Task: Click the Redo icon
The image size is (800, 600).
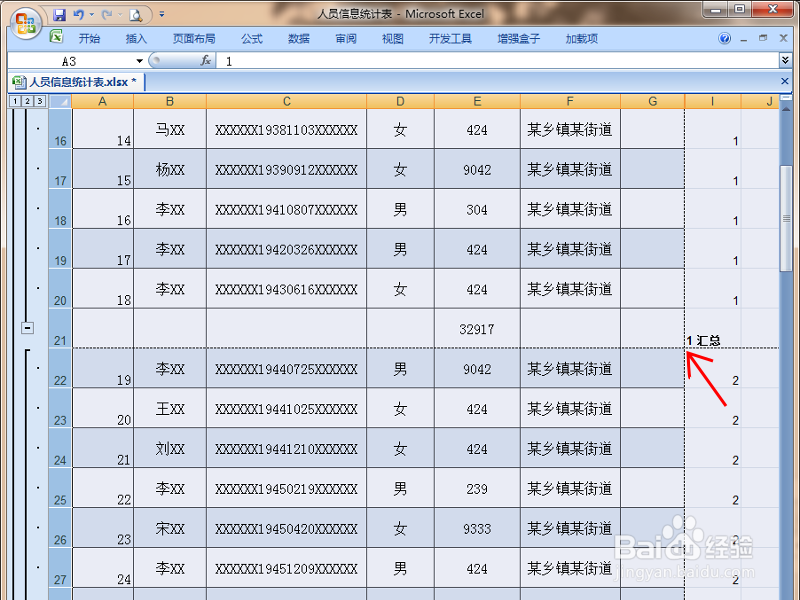Action: pyautogui.click(x=107, y=14)
